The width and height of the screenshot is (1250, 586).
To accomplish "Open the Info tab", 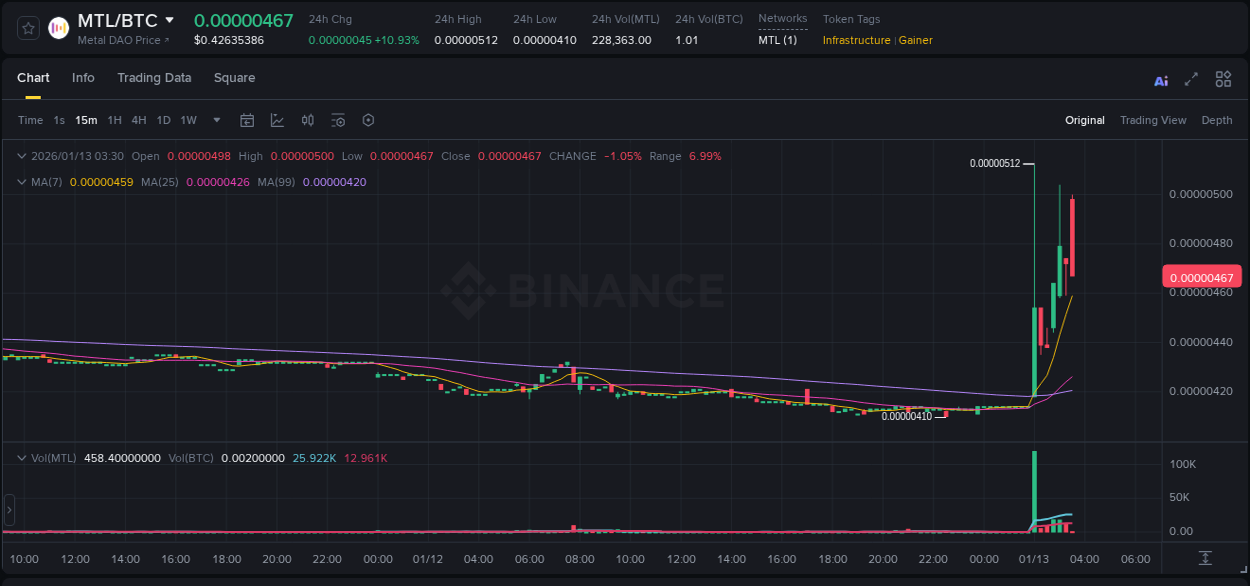I will click(83, 77).
